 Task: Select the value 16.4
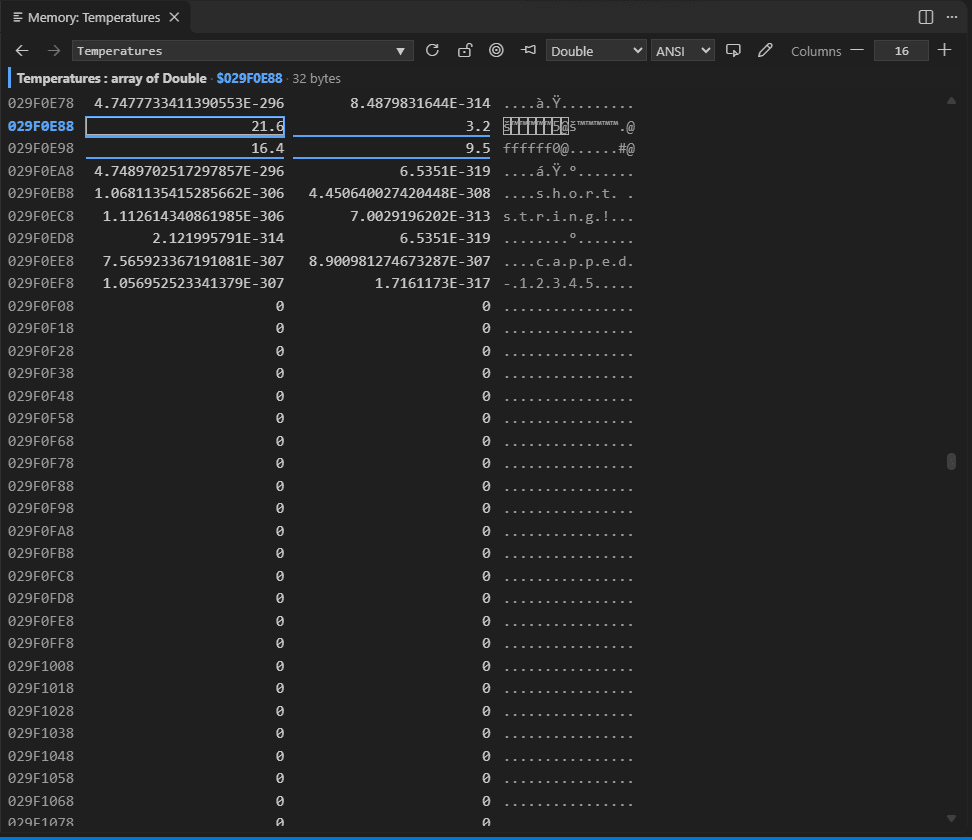pos(185,149)
